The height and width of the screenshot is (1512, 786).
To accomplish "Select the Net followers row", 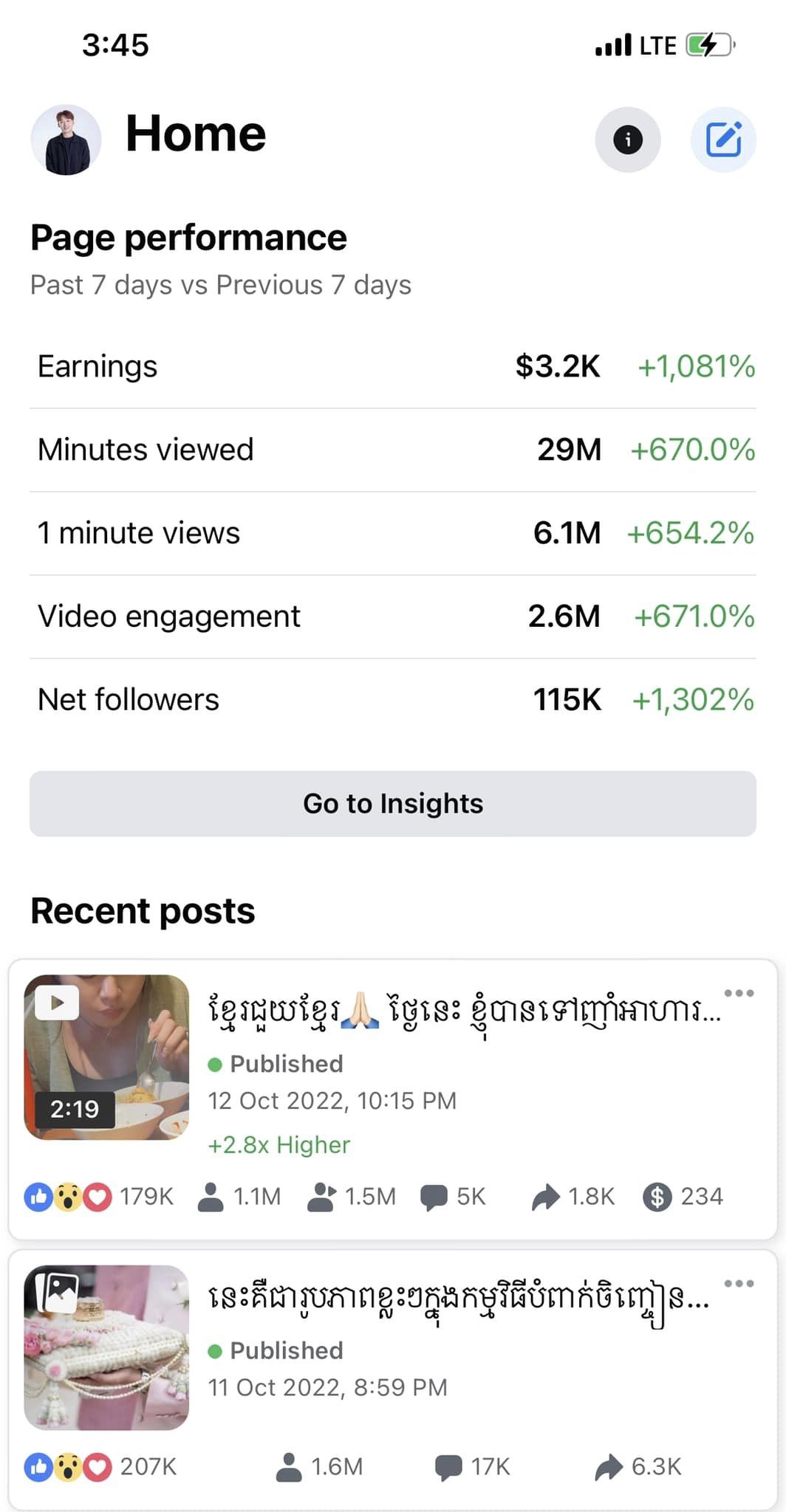I will pyautogui.click(x=393, y=700).
